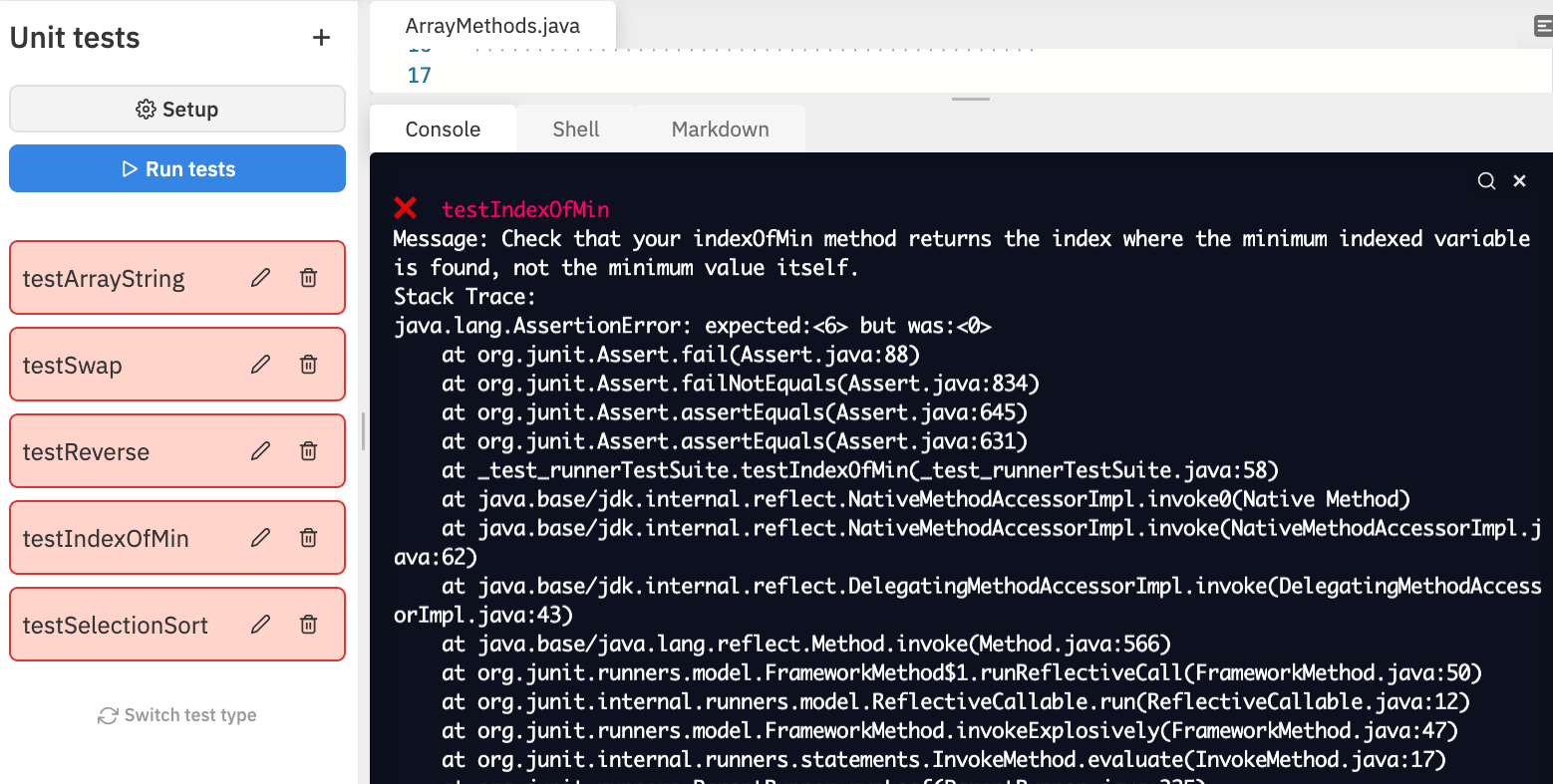Select the testIndexOfMin test row

[177, 538]
